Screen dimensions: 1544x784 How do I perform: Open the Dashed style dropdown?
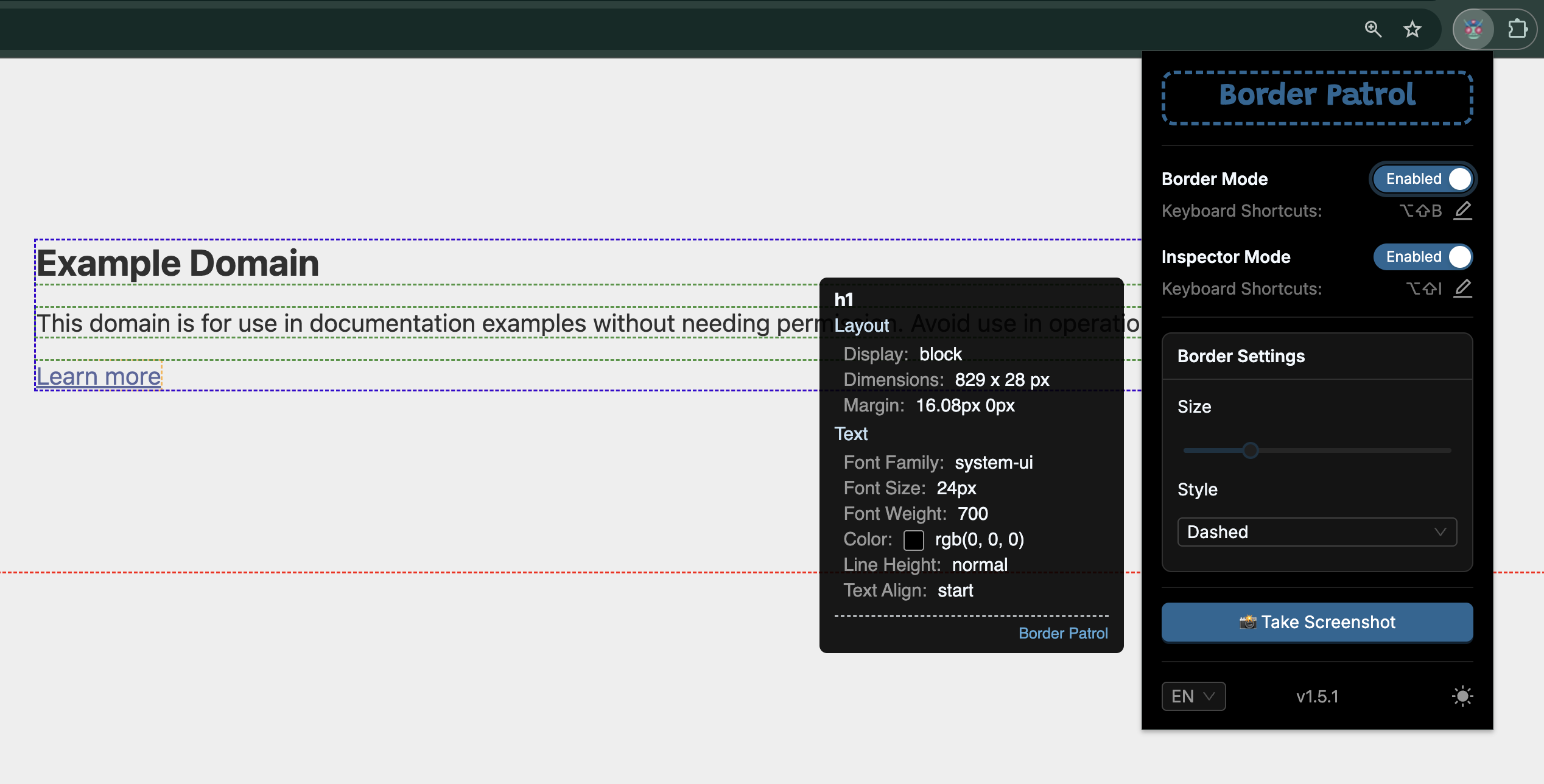(1316, 532)
